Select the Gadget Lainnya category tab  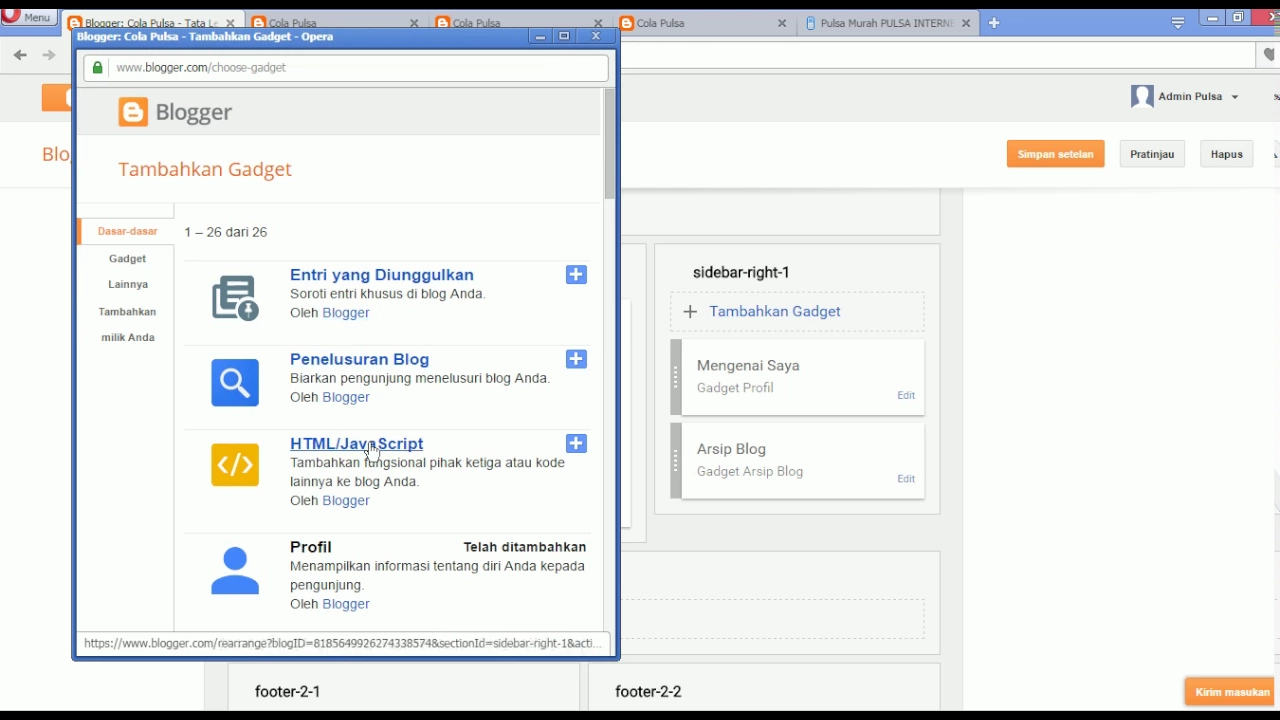click(x=128, y=271)
